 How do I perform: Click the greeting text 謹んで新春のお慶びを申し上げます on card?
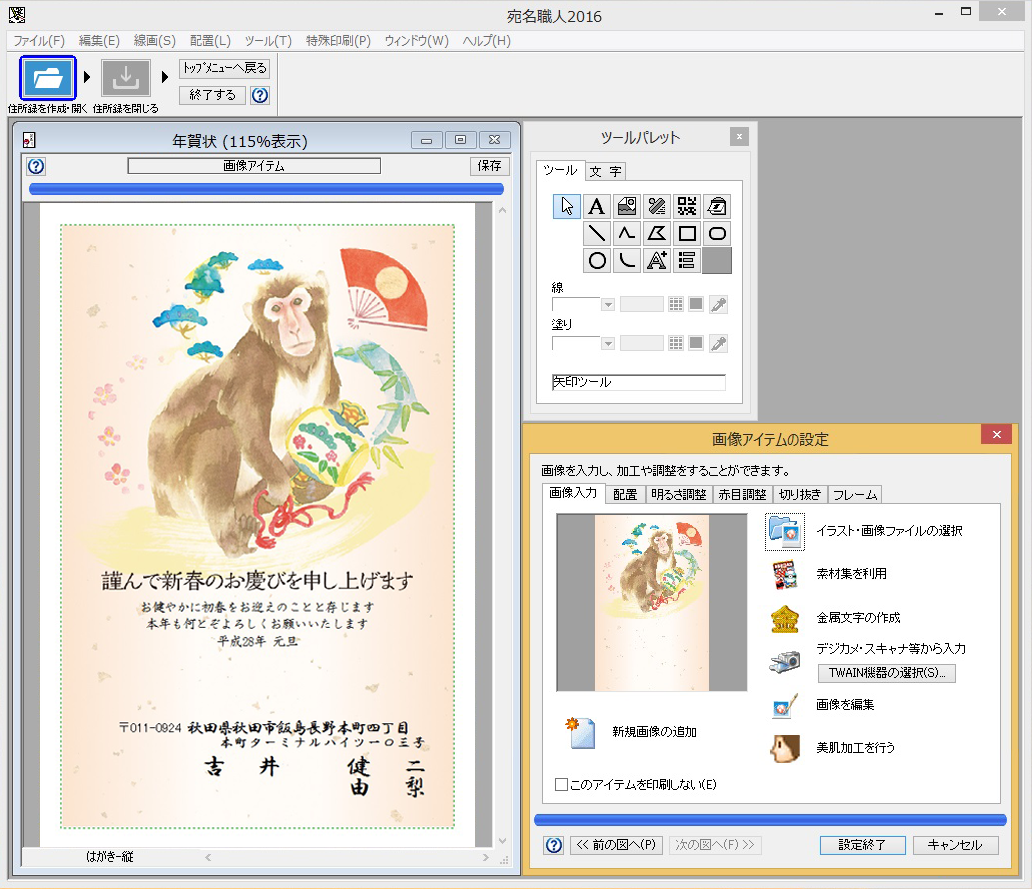point(257,580)
